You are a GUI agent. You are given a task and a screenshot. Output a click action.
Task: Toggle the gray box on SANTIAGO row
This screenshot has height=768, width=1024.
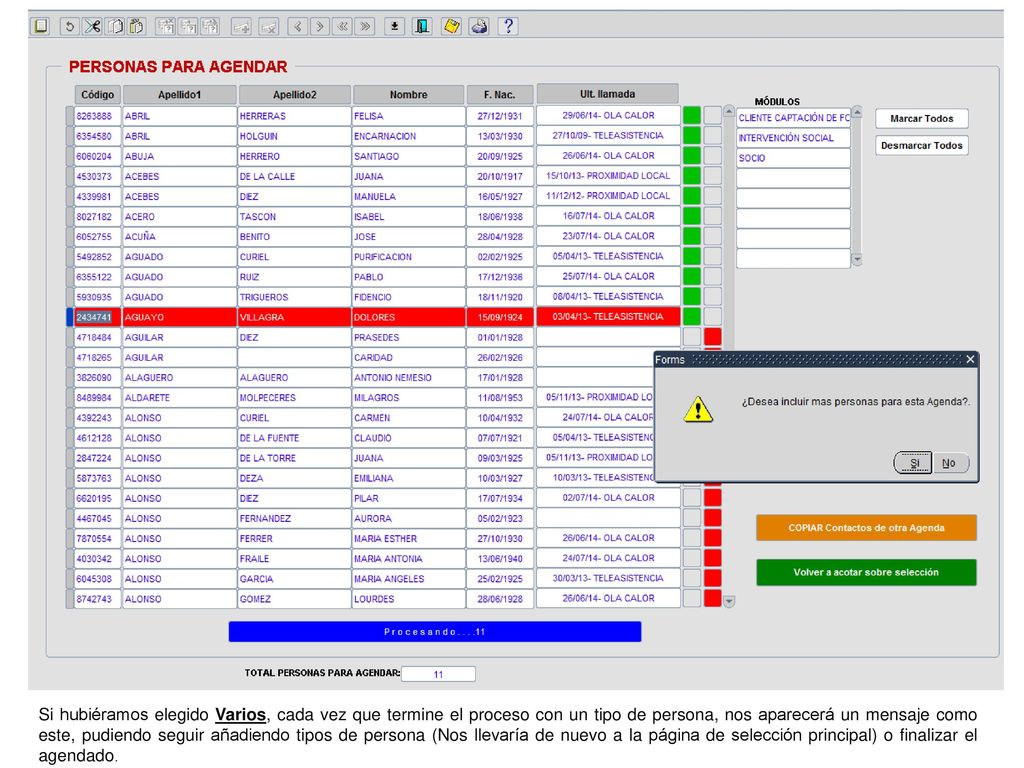point(712,155)
